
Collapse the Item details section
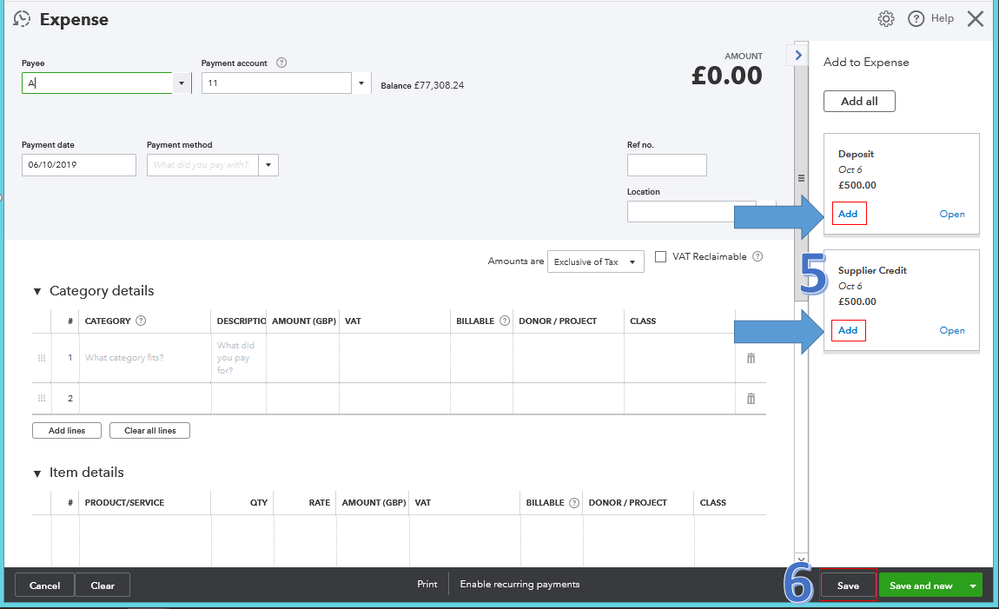tap(37, 473)
